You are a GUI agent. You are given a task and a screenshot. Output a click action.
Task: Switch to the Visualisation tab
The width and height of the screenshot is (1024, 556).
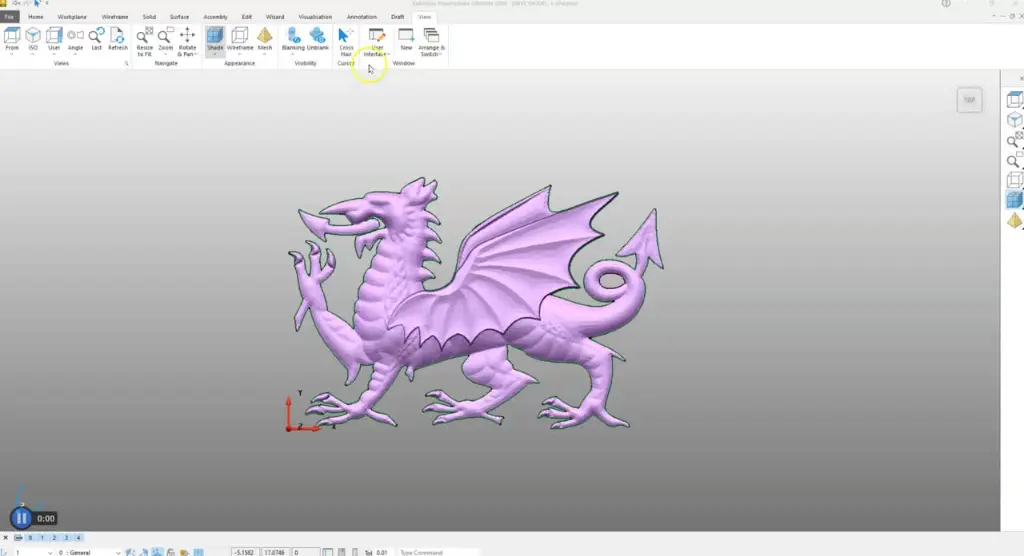coord(315,17)
